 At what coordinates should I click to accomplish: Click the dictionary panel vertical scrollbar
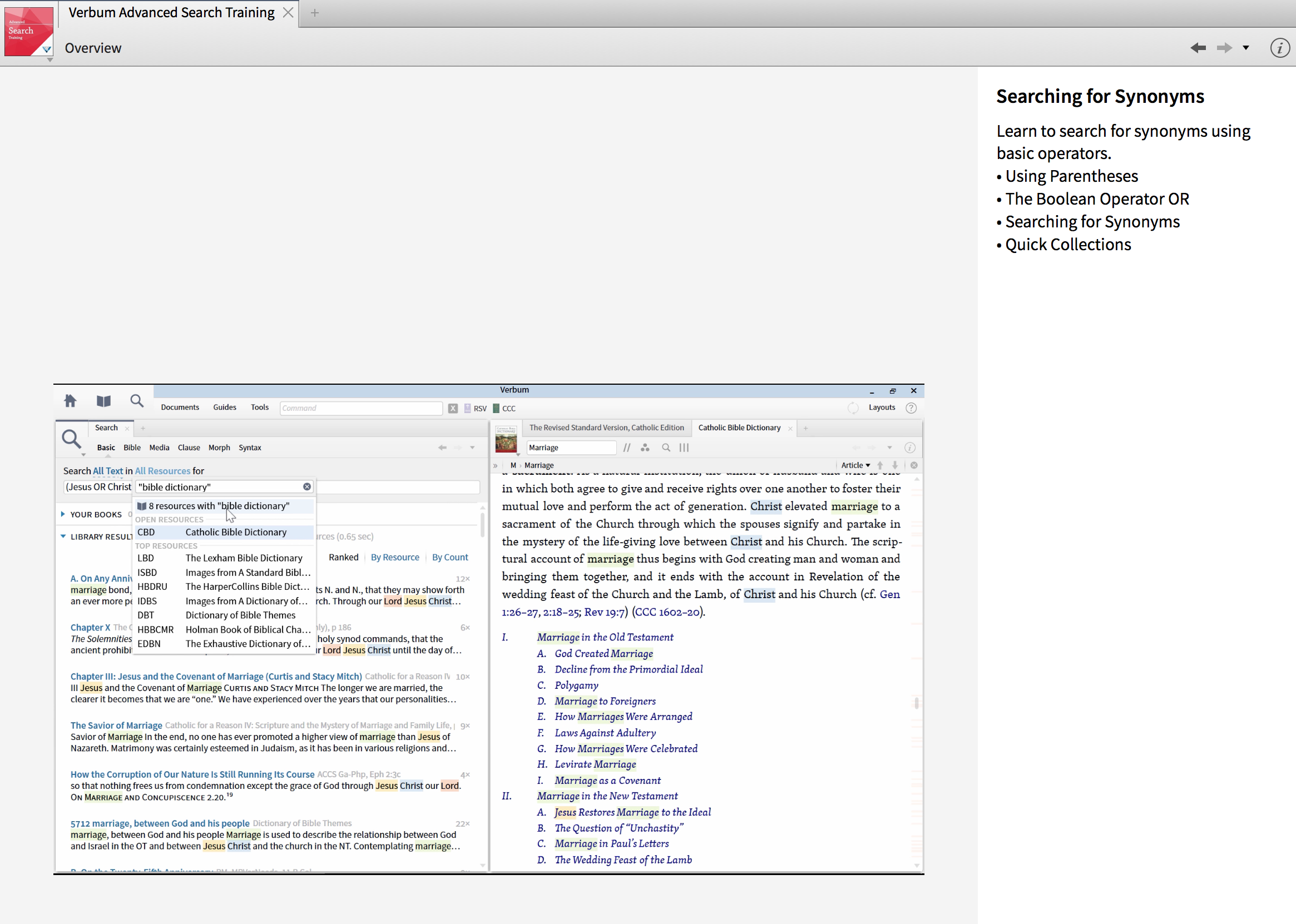(916, 703)
